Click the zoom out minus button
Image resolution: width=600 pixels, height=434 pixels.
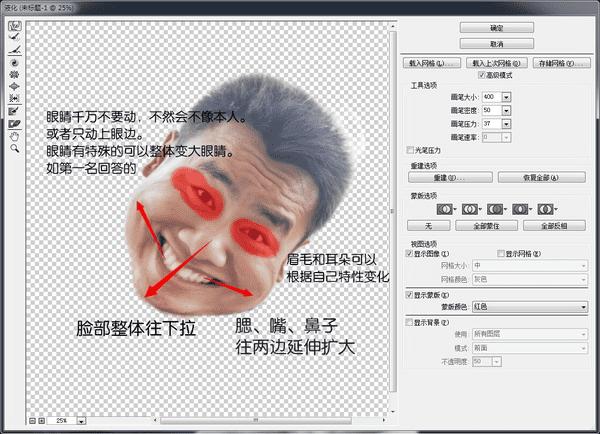(x=33, y=421)
